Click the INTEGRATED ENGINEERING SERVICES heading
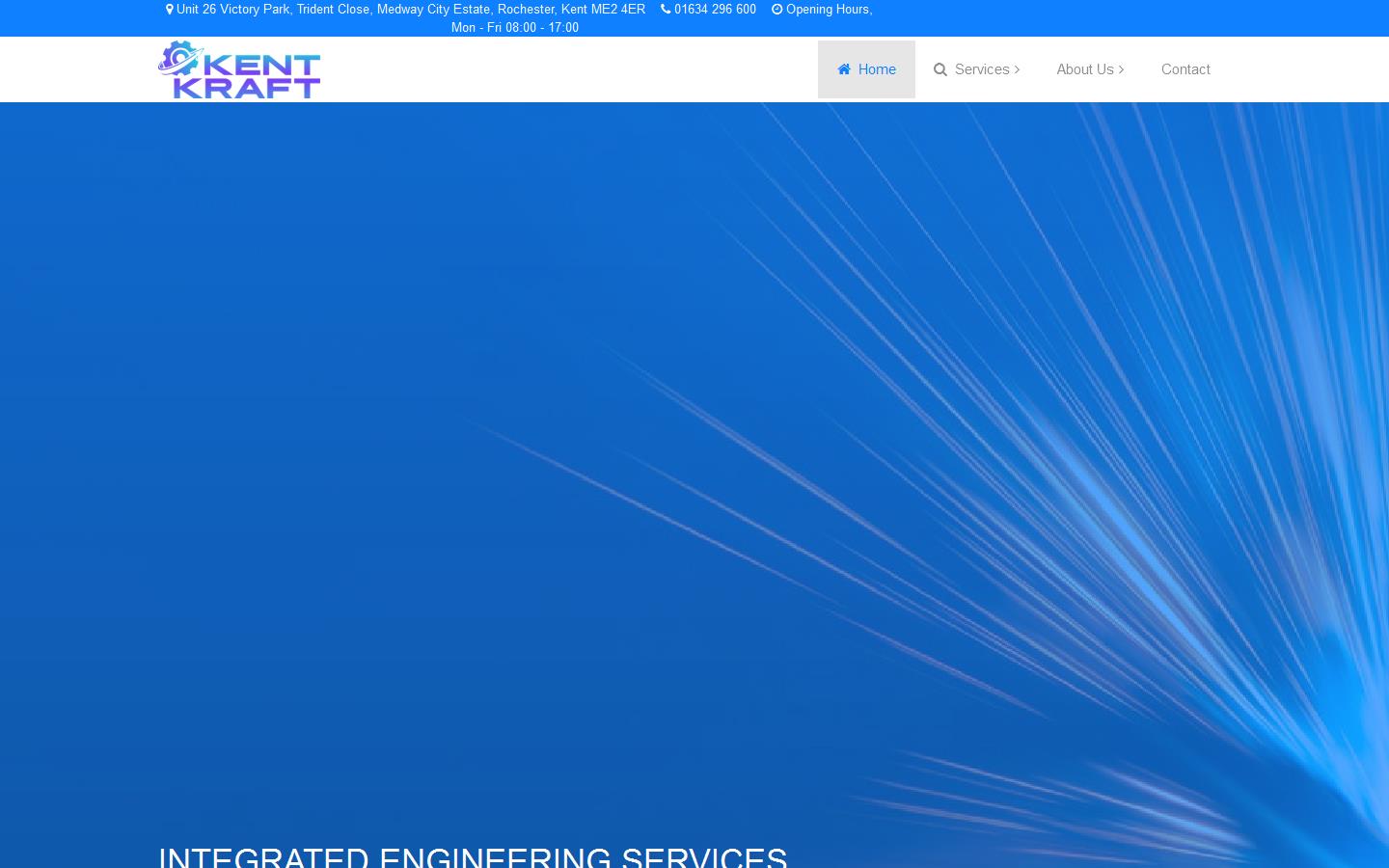Screen dimensions: 1389x868 [473, 856]
